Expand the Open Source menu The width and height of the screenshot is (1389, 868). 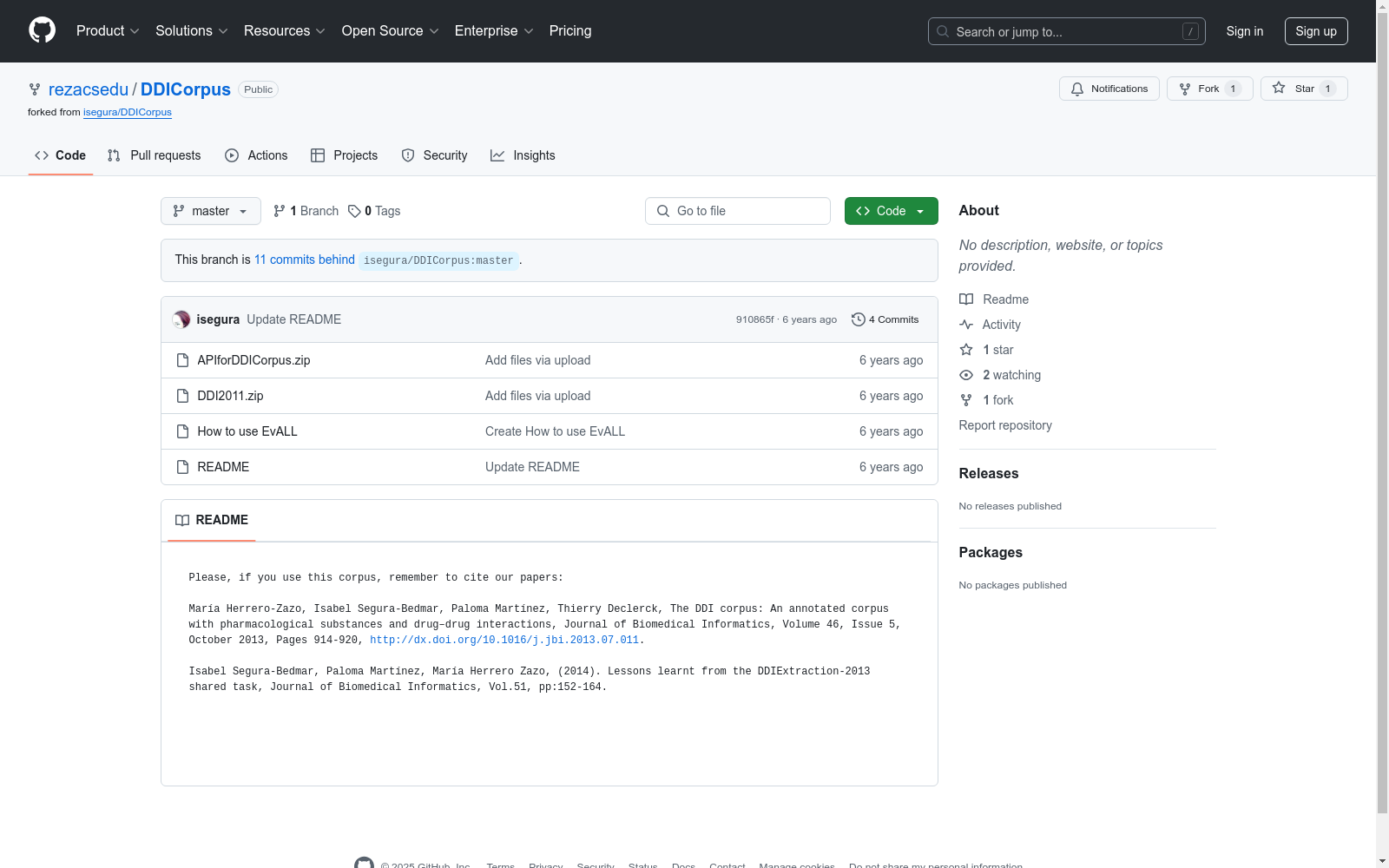click(x=391, y=30)
